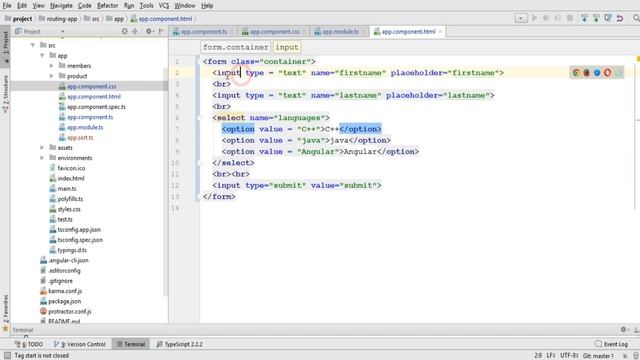Select karma.conf.js in project tree
This screenshot has width=640, height=360.
65,291
